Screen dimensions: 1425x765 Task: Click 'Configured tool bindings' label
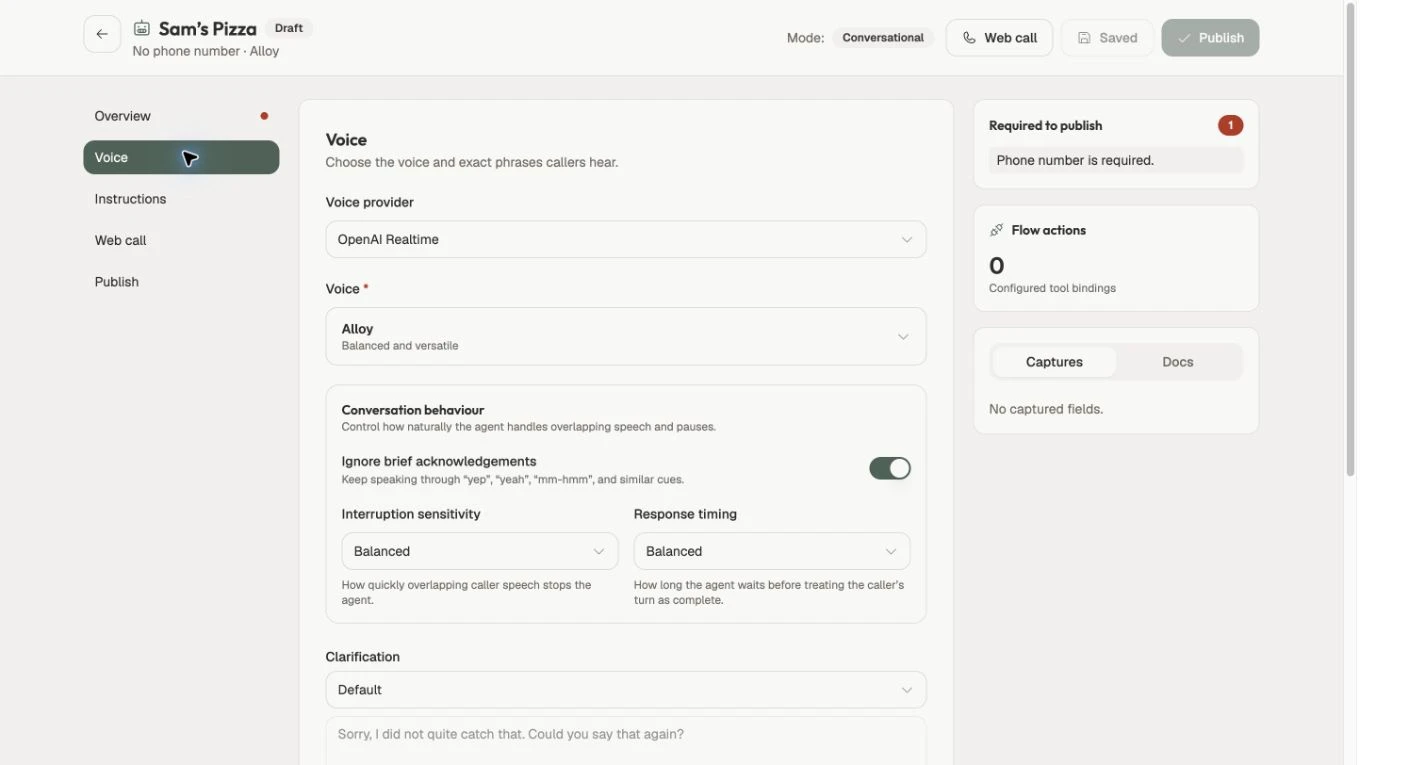tap(1052, 288)
